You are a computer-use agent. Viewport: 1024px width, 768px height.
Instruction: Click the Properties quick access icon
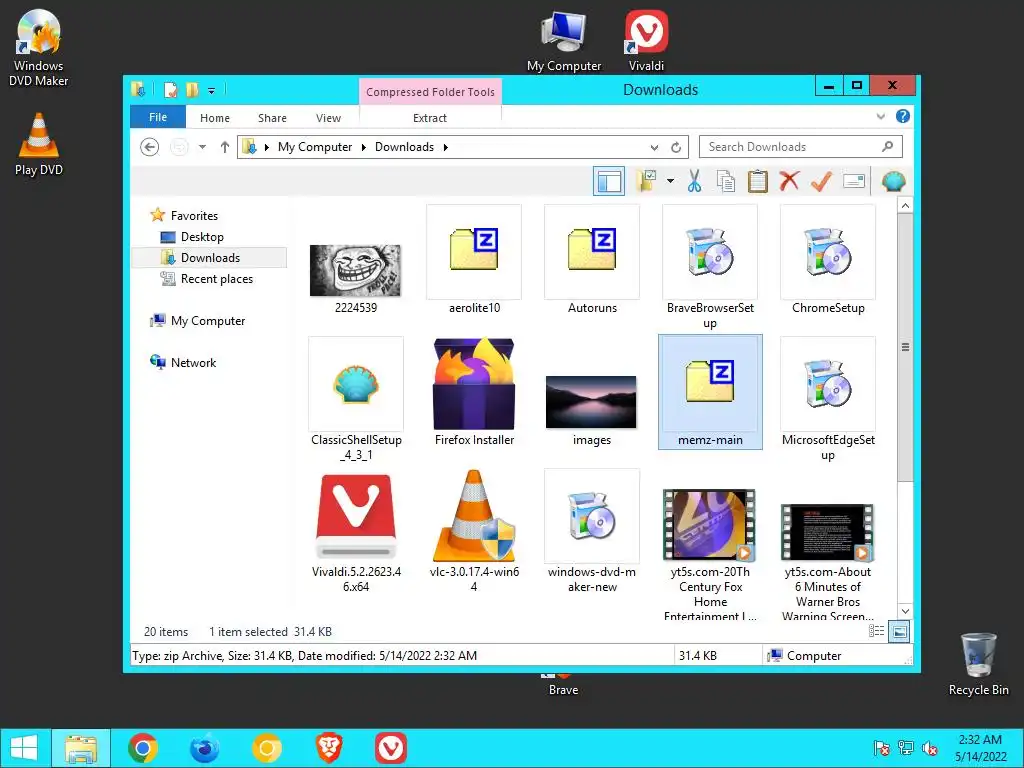click(170, 90)
